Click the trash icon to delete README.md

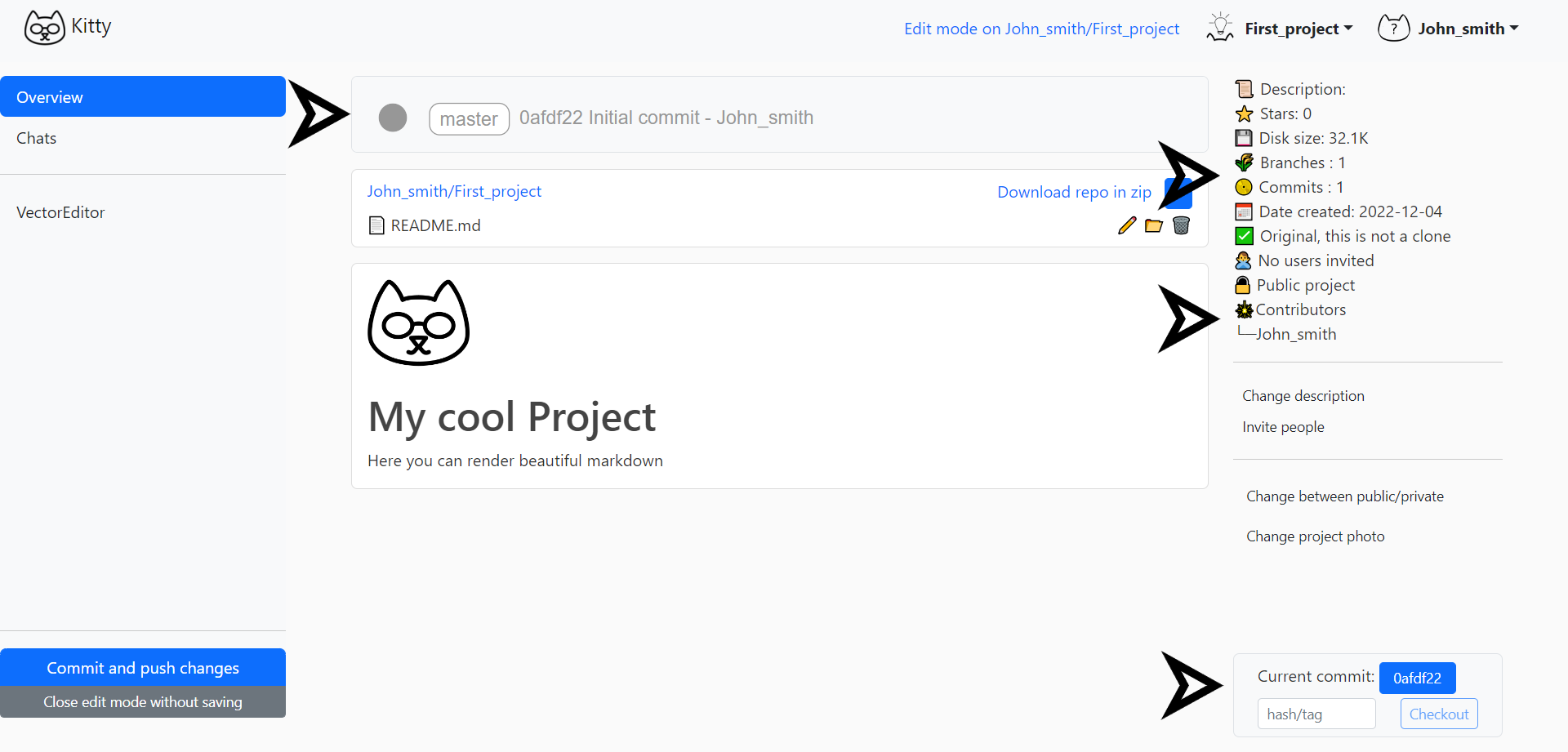tap(1181, 225)
